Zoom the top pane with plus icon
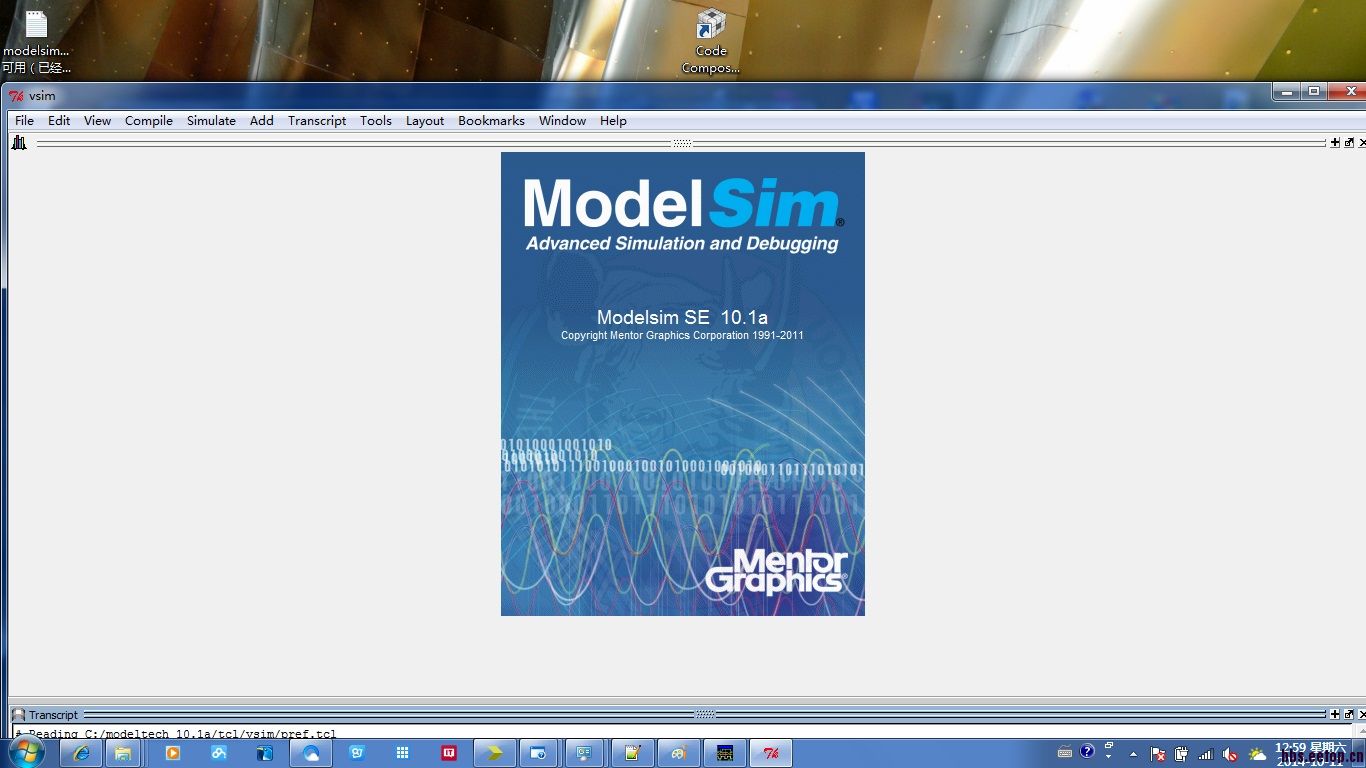 pyautogui.click(x=1335, y=143)
